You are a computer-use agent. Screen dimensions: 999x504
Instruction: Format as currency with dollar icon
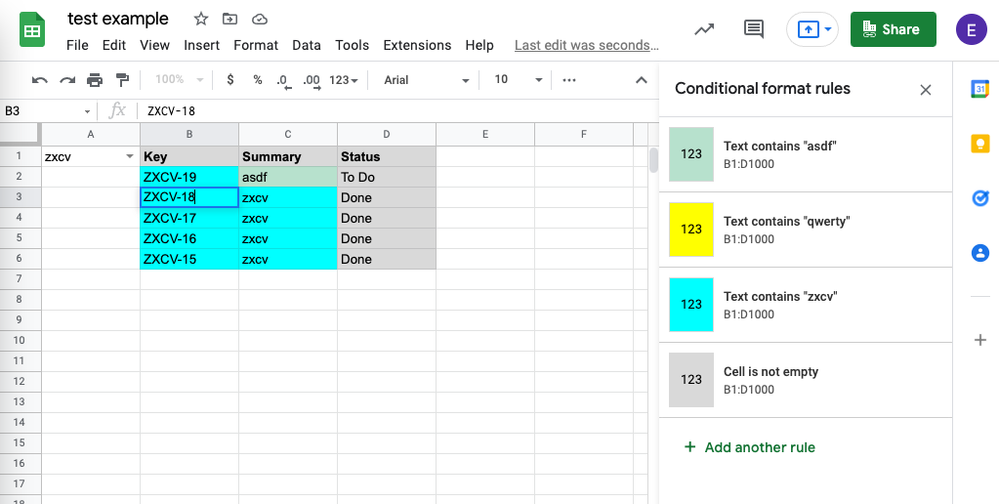(230, 80)
